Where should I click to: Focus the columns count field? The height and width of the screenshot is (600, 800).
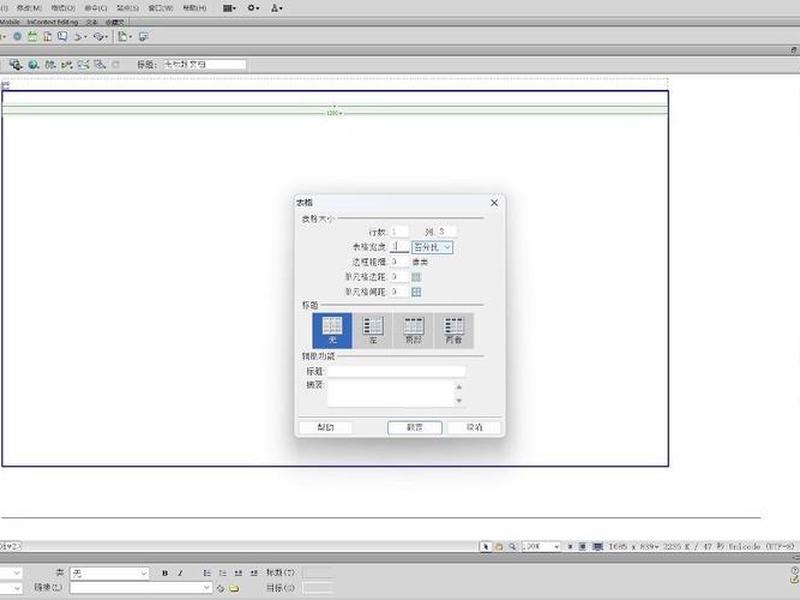(446, 232)
